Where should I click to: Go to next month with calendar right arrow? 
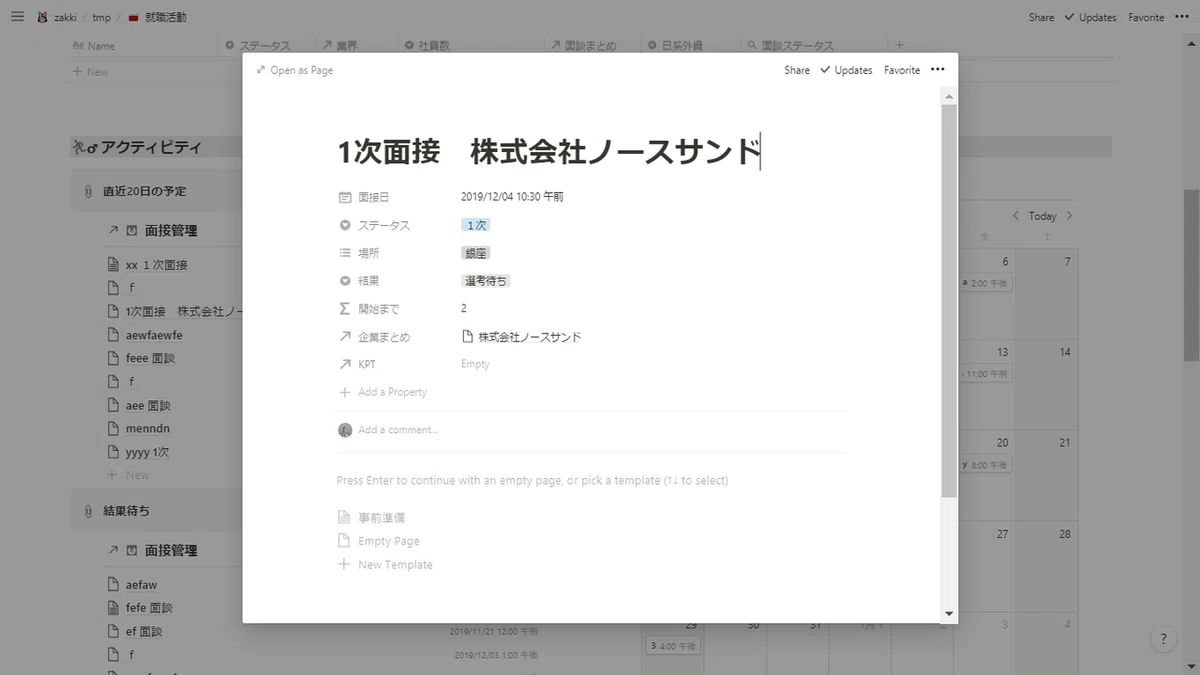[x=1069, y=216]
